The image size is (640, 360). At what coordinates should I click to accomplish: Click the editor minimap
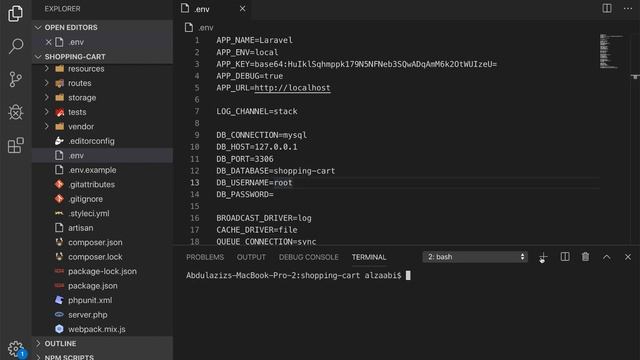[611, 51]
